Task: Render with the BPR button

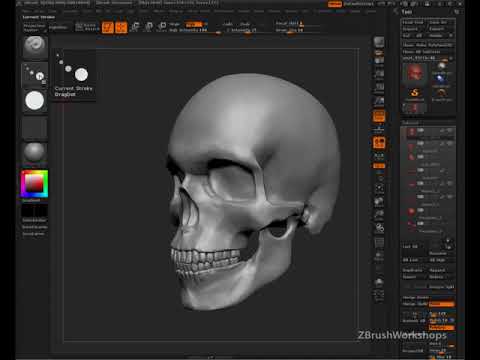Action: pos(379,42)
